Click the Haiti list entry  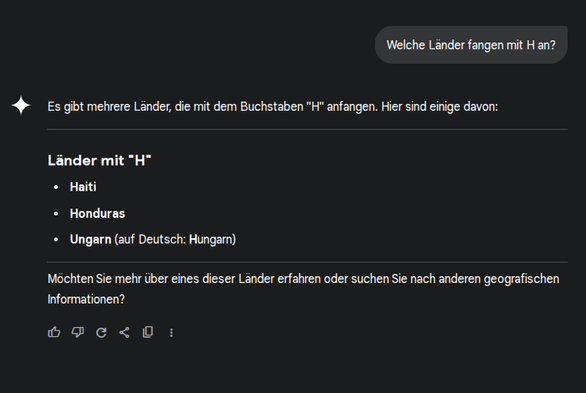tap(83, 187)
